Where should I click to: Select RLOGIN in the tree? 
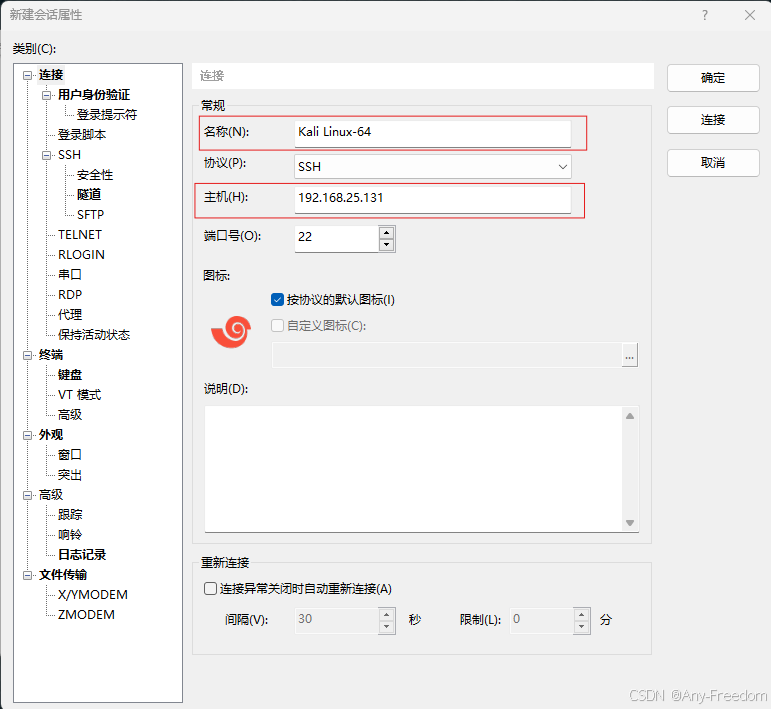[81, 255]
